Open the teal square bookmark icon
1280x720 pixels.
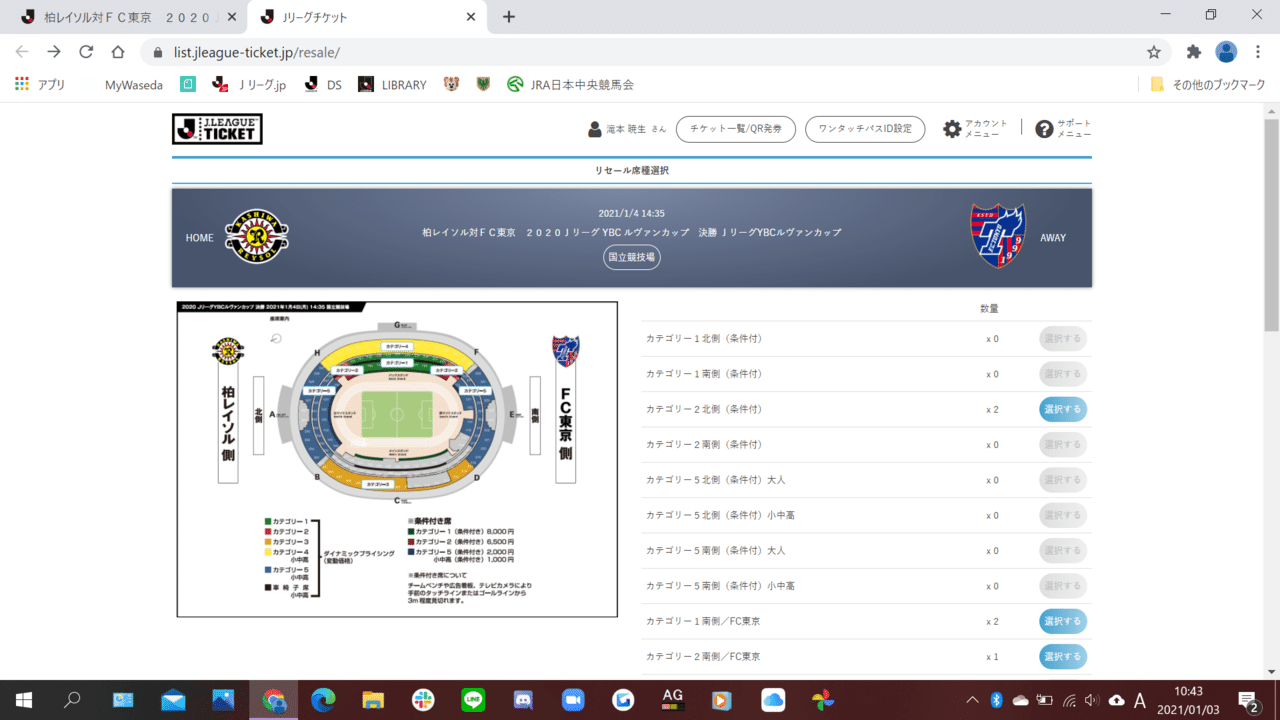point(187,85)
